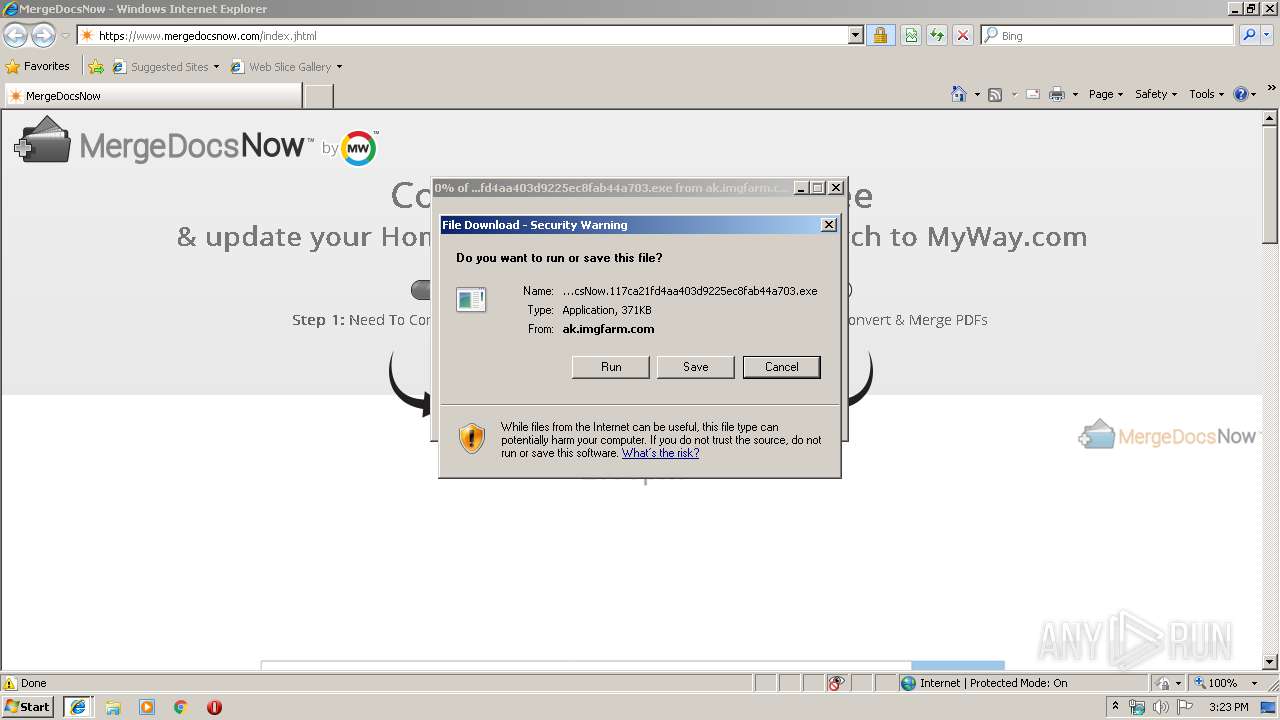Open Windows Media Player taskbar icon
This screenshot has height=720, width=1280.
coord(147,707)
